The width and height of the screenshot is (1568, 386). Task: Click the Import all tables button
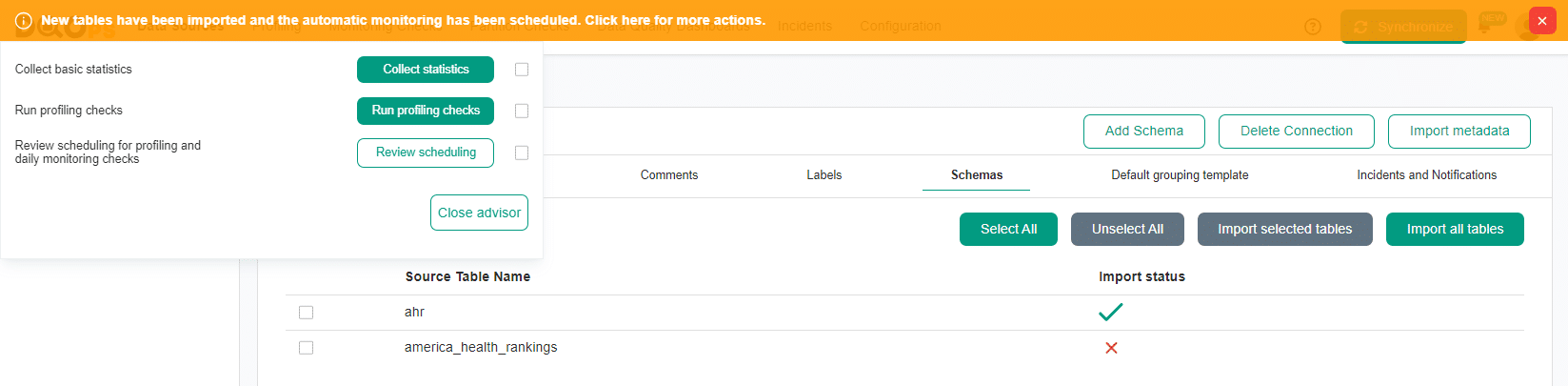(1455, 229)
